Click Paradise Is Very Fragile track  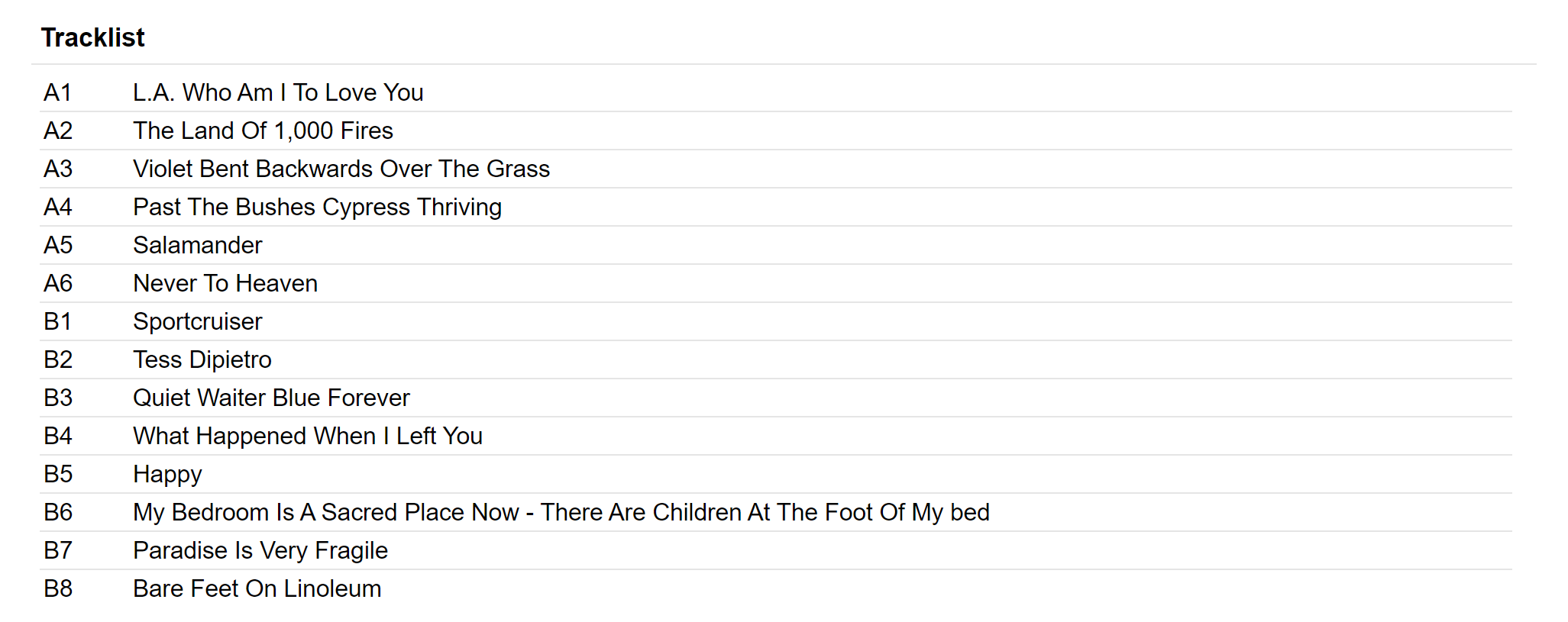click(260, 550)
